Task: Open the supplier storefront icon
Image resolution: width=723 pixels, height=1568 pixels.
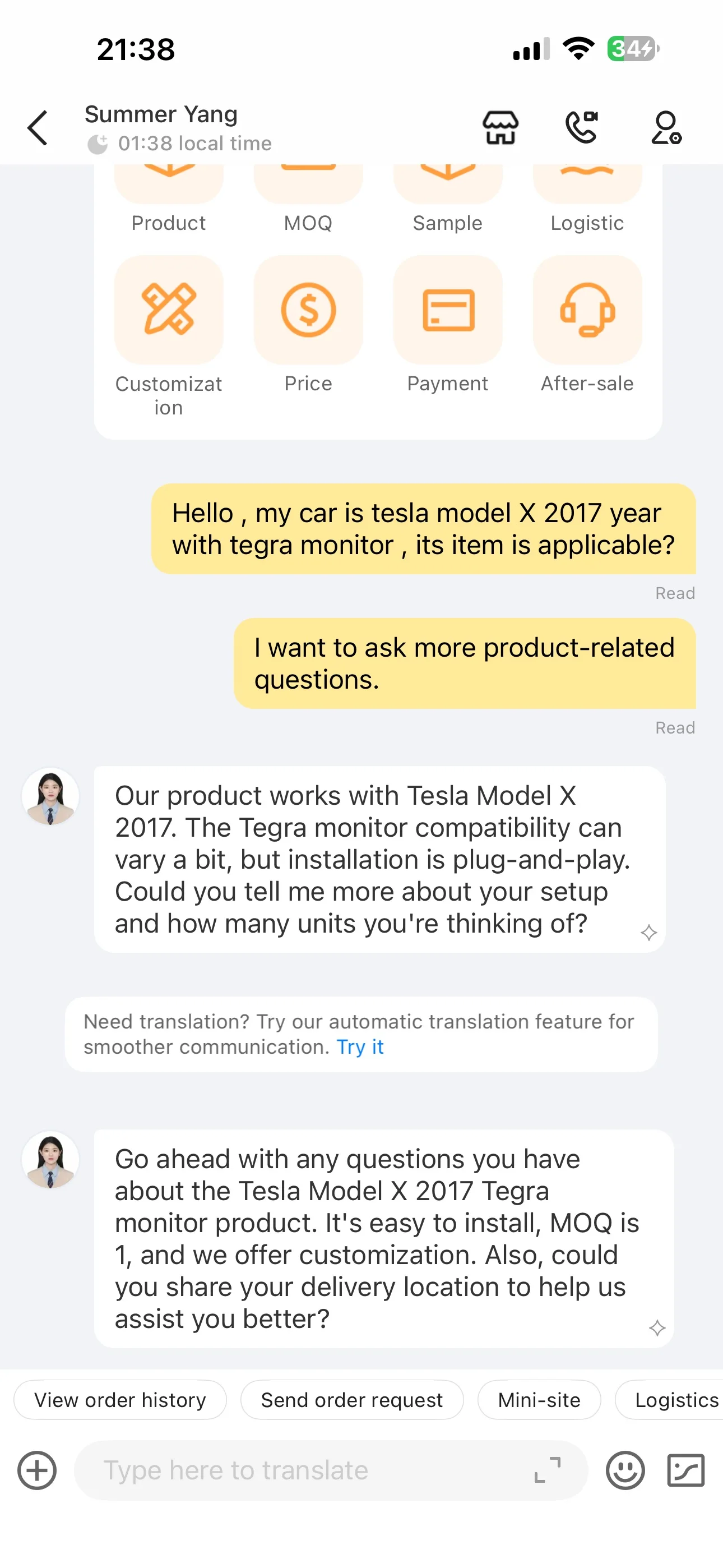Action: (x=500, y=128)
